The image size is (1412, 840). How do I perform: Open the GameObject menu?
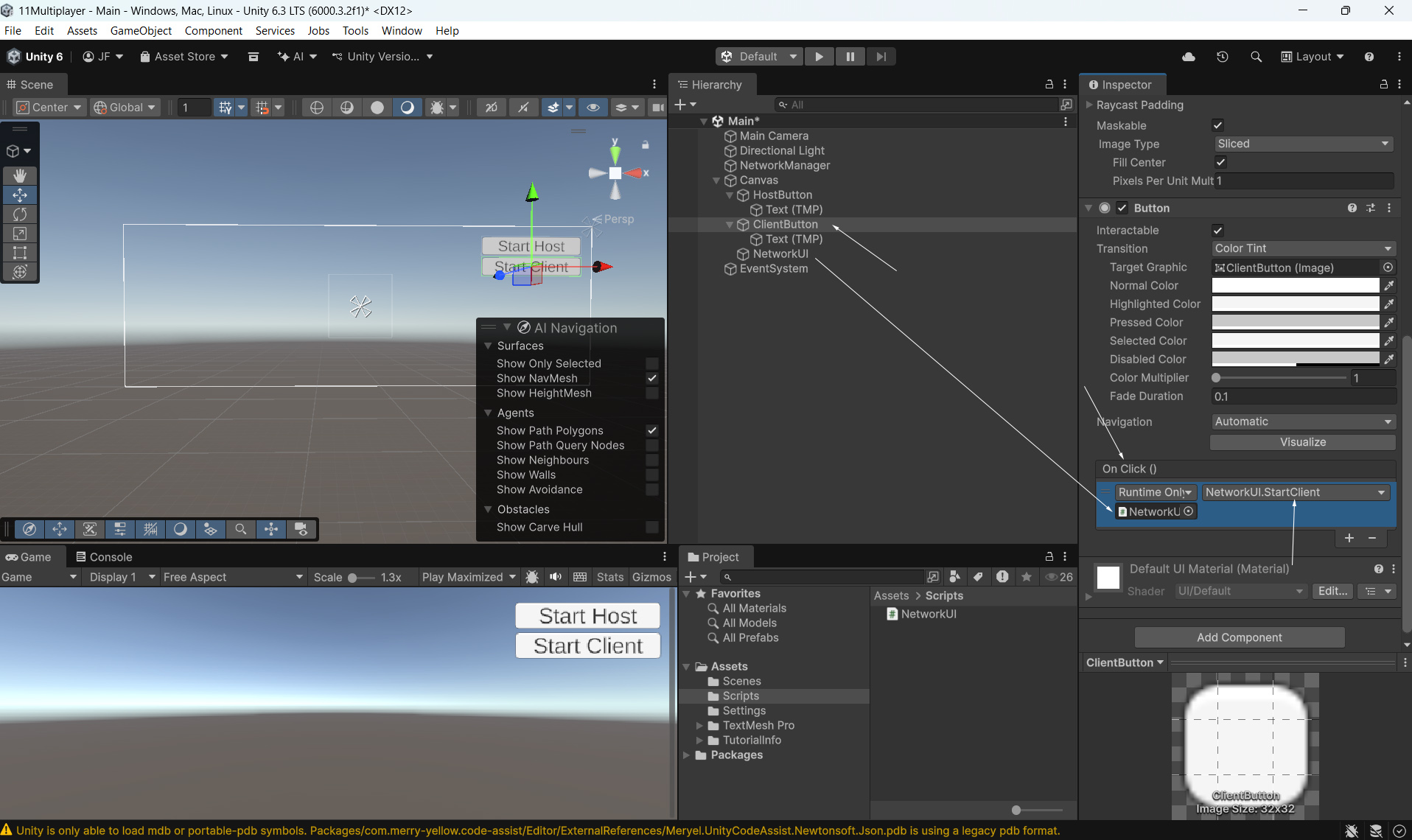click(141, 31)
